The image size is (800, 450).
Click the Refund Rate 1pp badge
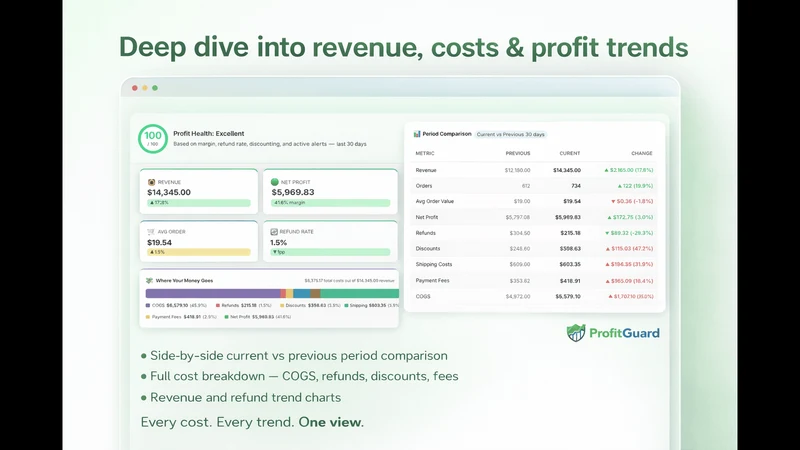click(331, 252)
